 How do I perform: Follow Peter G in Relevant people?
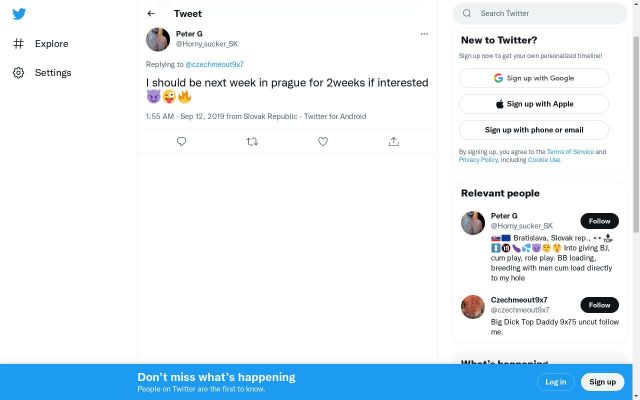coord(599,221)
